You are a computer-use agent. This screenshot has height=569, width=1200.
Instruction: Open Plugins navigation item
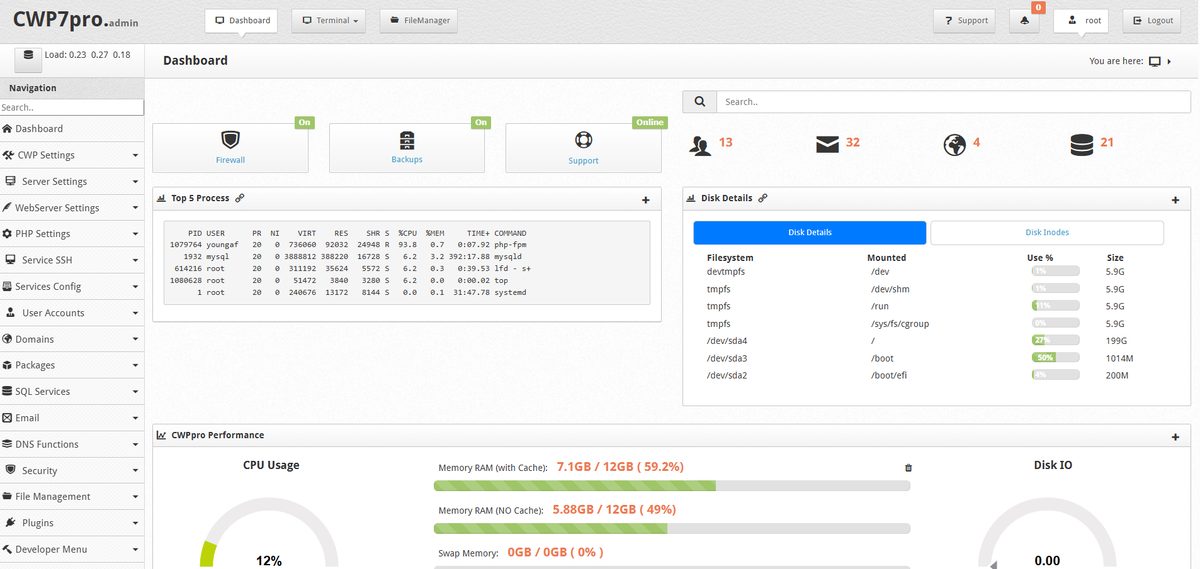point(72,523)
